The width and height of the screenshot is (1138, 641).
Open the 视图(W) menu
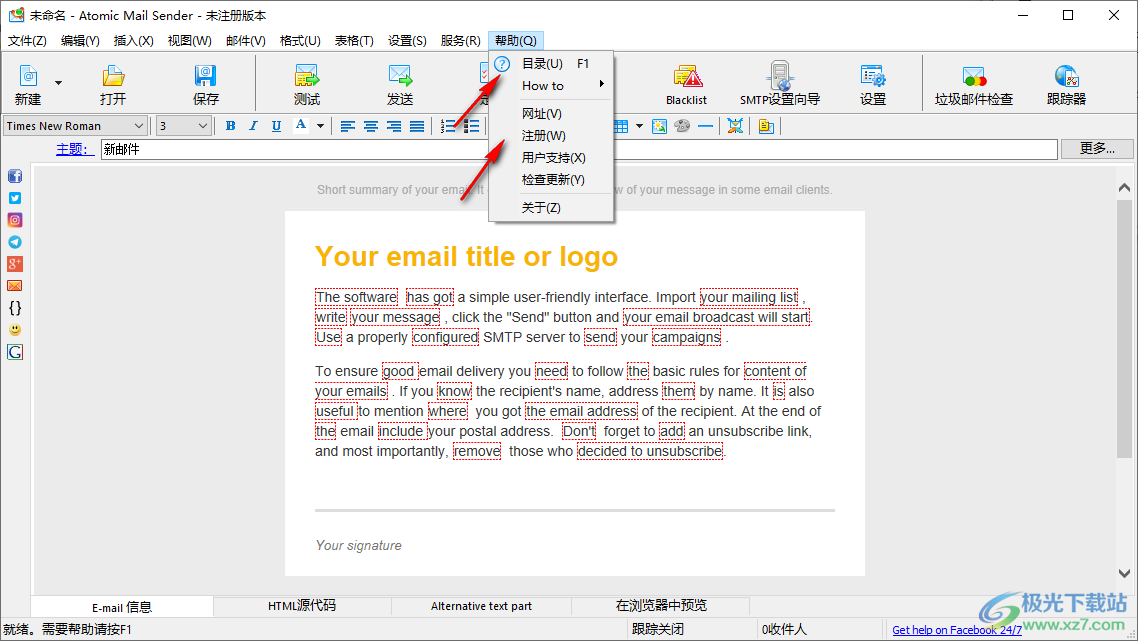tap(189, 41)
